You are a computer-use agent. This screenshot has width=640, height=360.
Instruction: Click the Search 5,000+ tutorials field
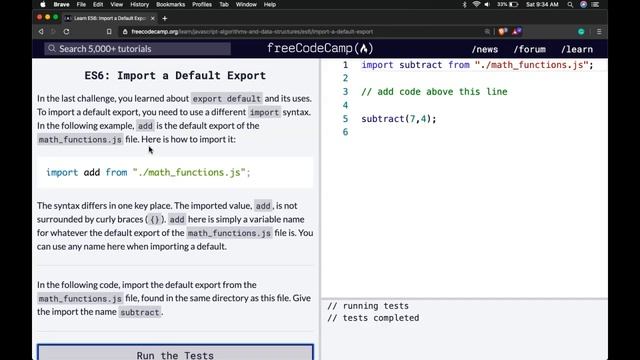tap(138, 49)
